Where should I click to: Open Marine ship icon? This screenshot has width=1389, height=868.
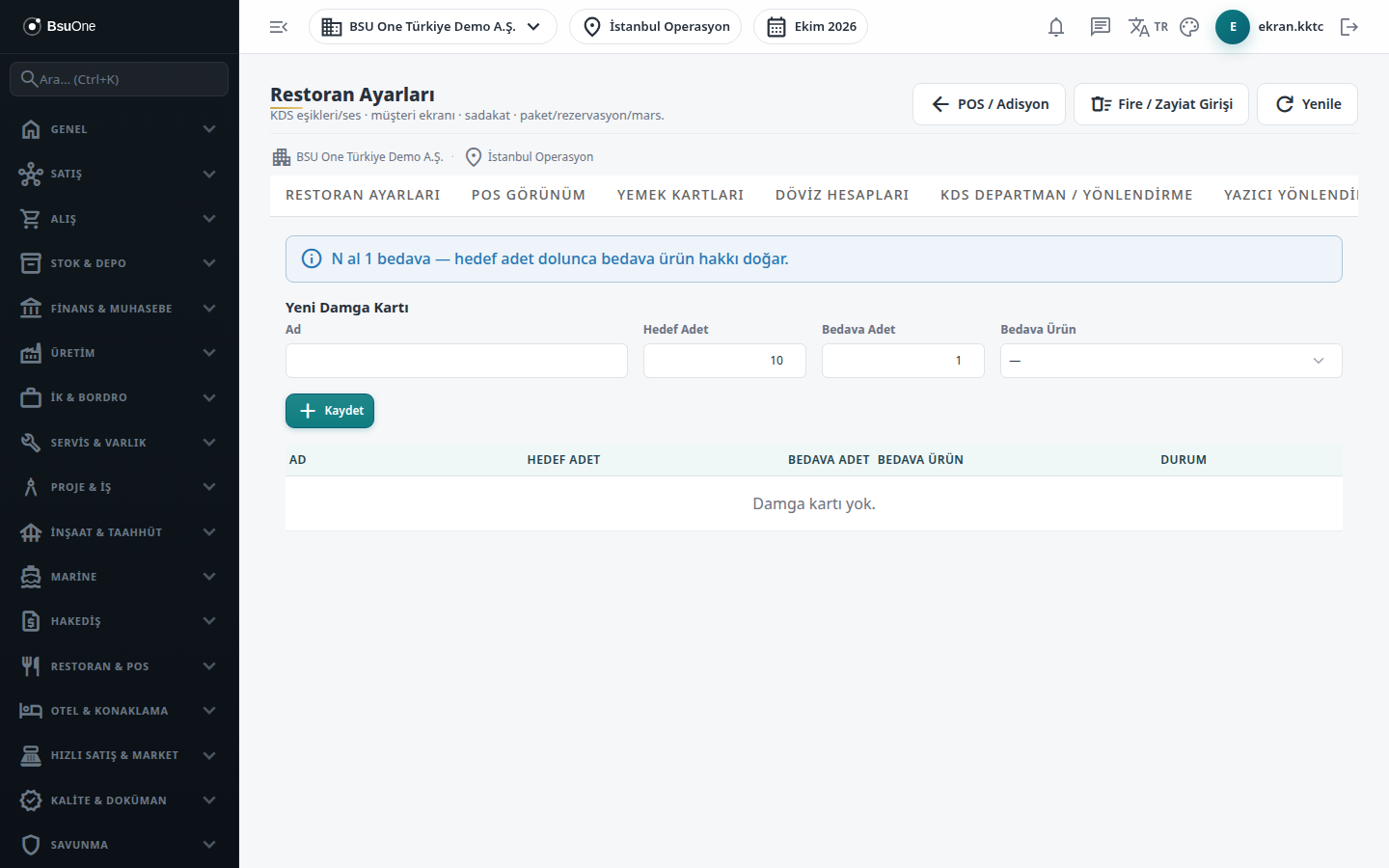pyautogui.click(x=31, y=577)
